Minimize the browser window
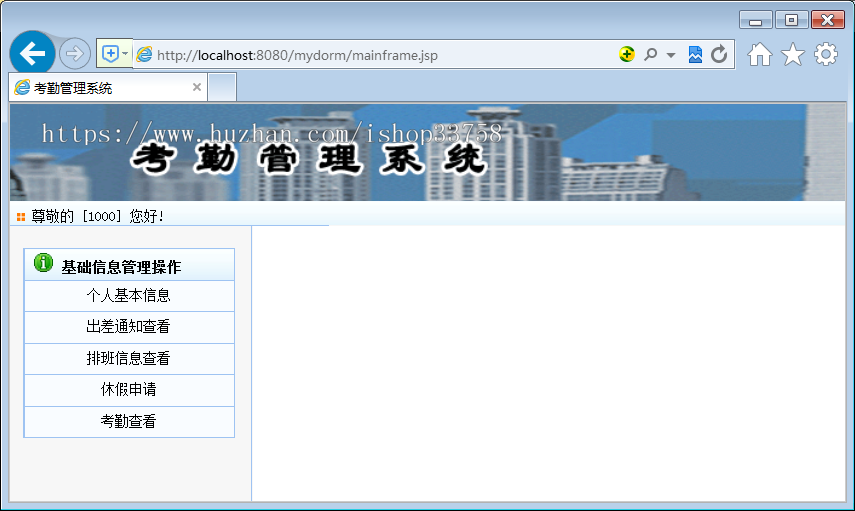Image resolution: width=855 pixels, height=511 pixels. coord(755,20)
